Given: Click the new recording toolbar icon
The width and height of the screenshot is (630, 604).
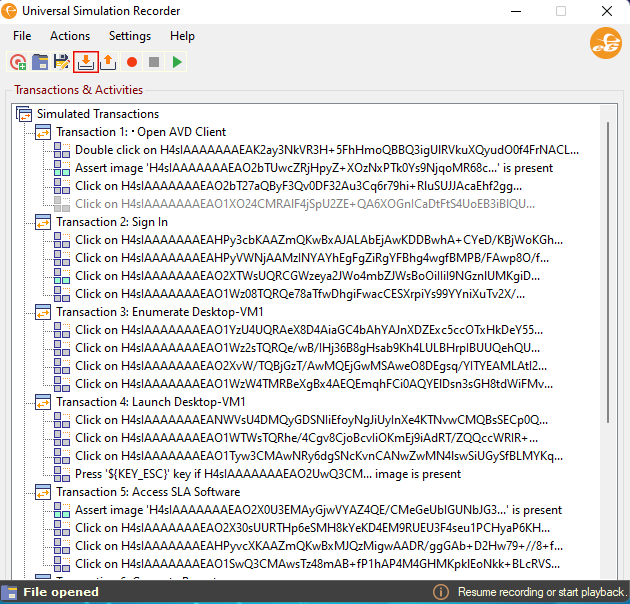Looking at the screenshot, I should (18, 62).
